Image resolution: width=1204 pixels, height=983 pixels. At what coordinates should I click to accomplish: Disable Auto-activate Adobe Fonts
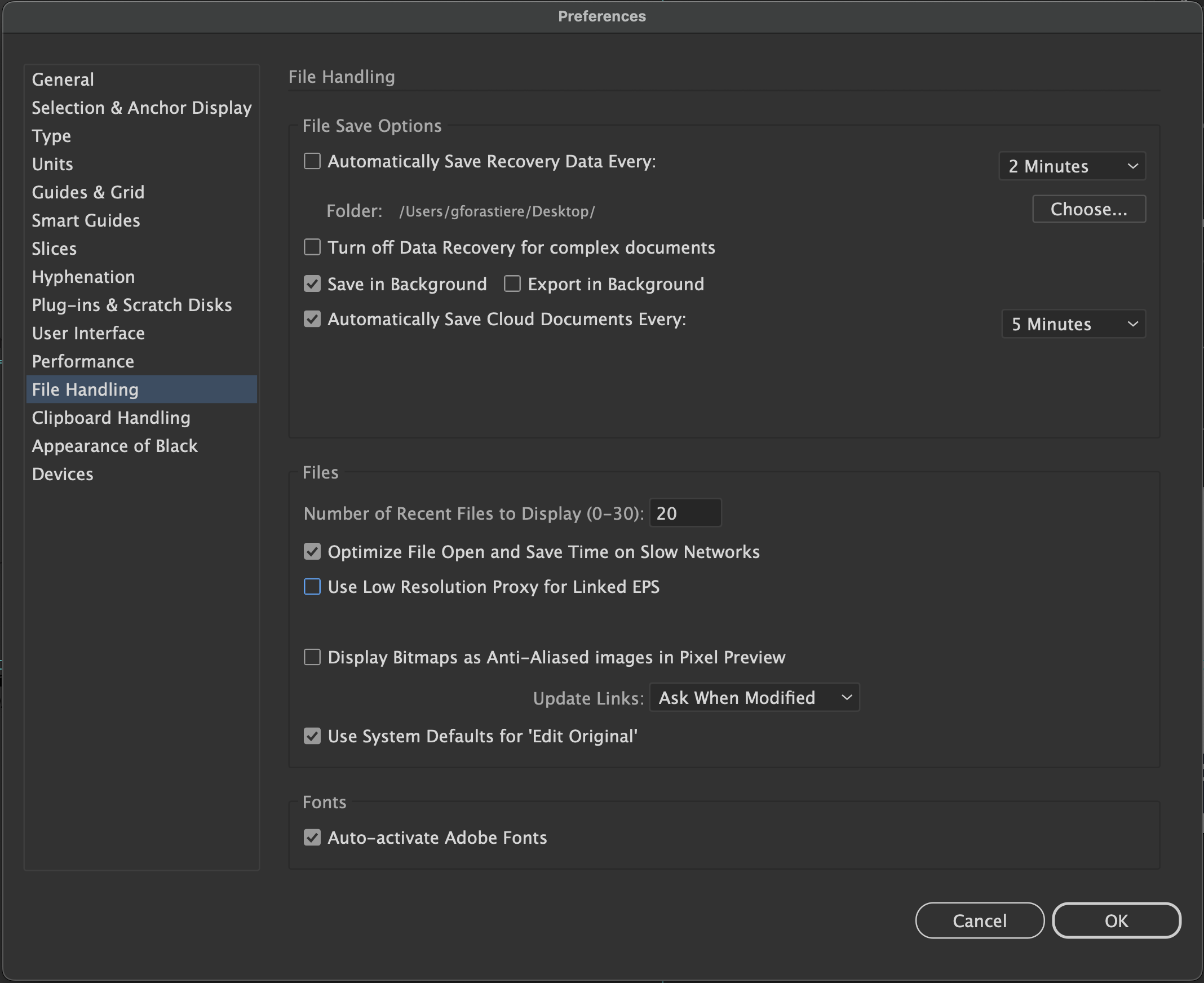pyautogui.click(x=312, y=838)
